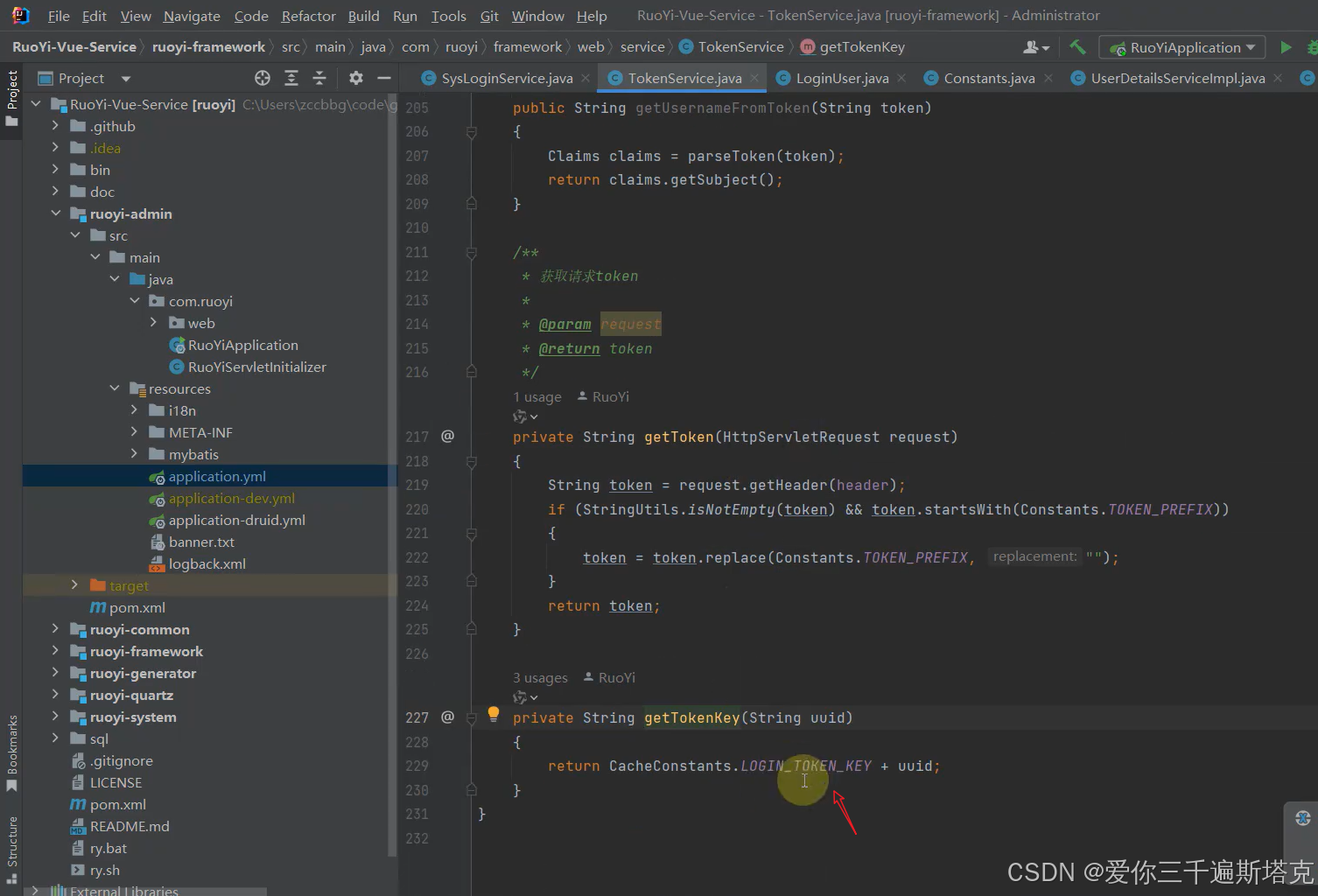Click the TokenService breadcrumb
Image resolution: width=1318 pixels, height=896 pixels.
pos(733,47)
